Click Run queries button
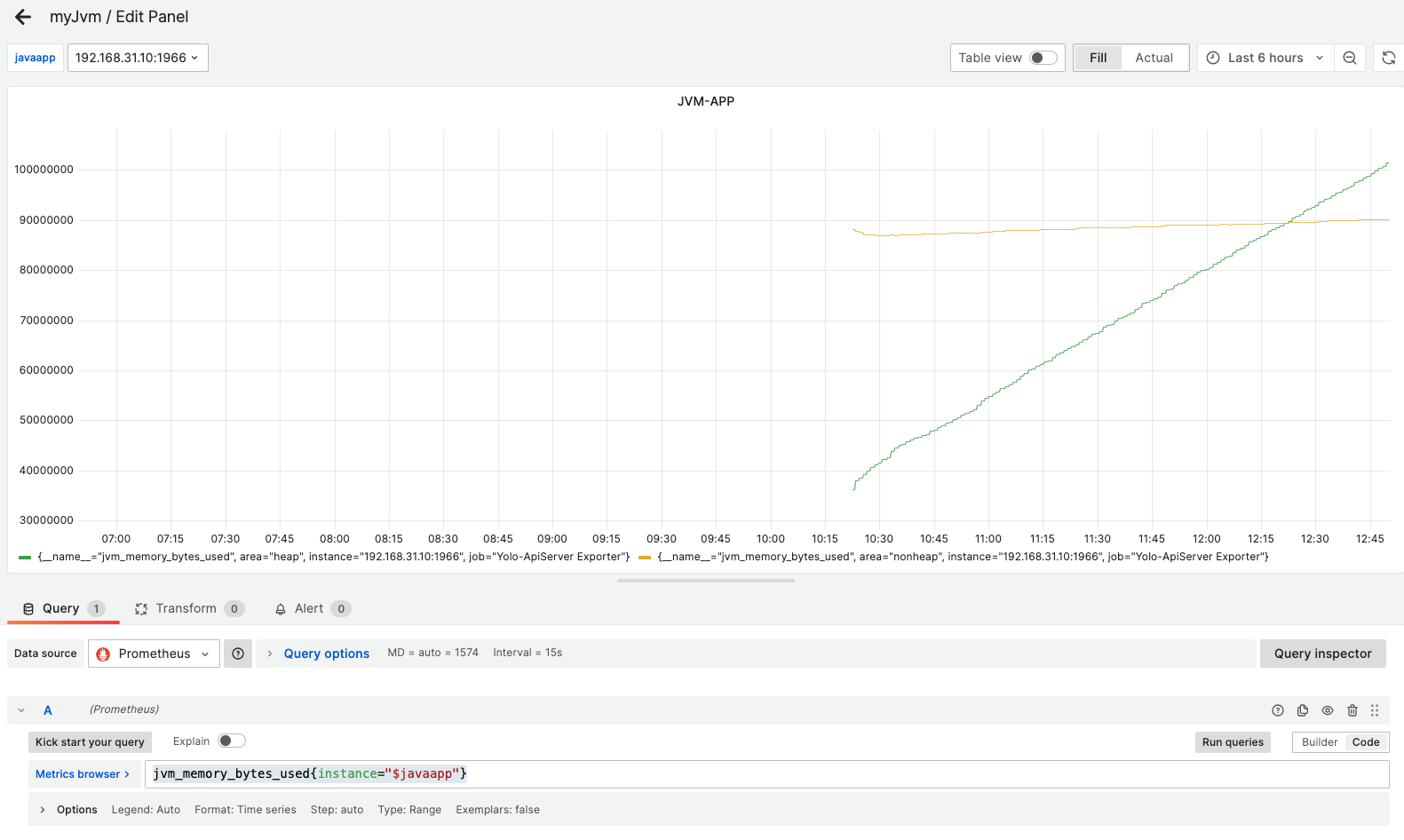The image size is (1404, 840). pos(1233,742)
